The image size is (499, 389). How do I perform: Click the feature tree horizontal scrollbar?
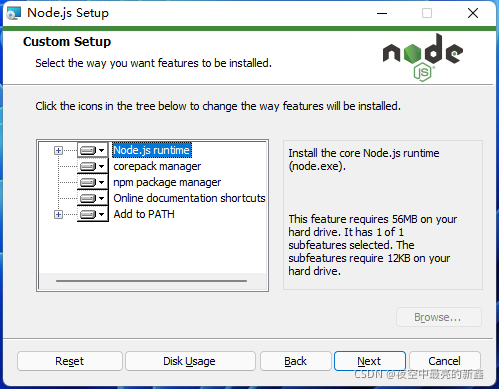[152, 281]
